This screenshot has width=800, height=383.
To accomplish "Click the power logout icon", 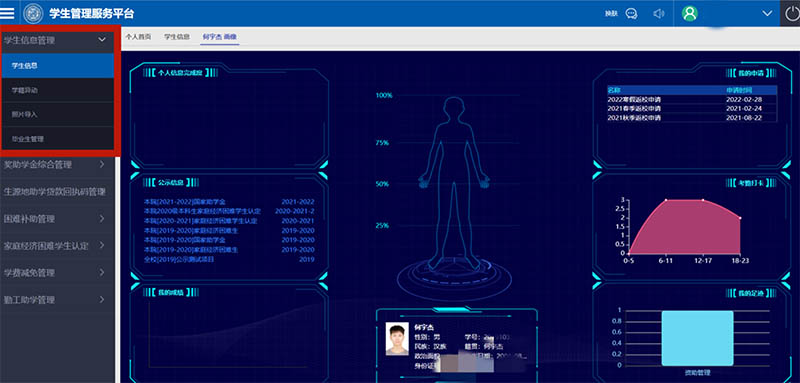I will 792,14.
